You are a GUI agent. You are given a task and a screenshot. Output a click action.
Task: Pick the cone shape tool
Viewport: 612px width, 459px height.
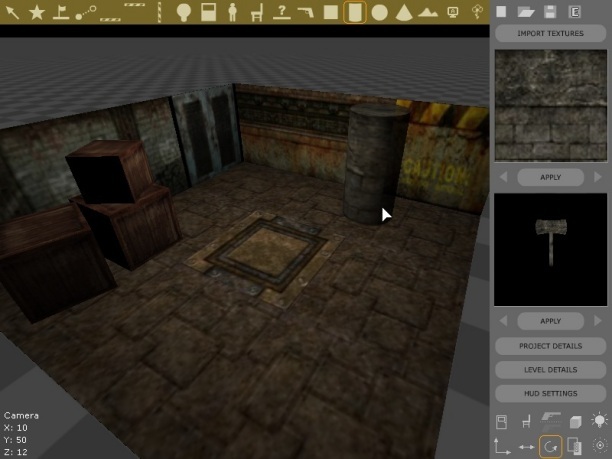pyautogui.click(x=404, y=12)
